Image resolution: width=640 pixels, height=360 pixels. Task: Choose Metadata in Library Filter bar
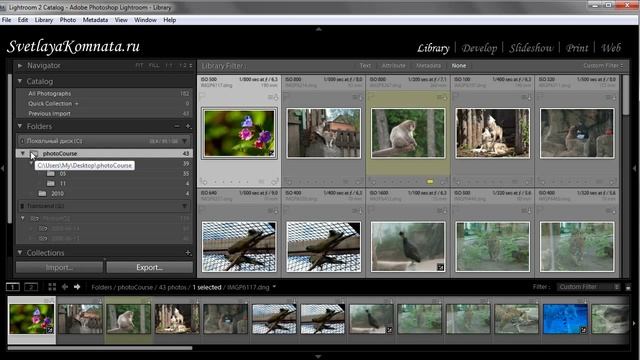click(x=428, y=66)
